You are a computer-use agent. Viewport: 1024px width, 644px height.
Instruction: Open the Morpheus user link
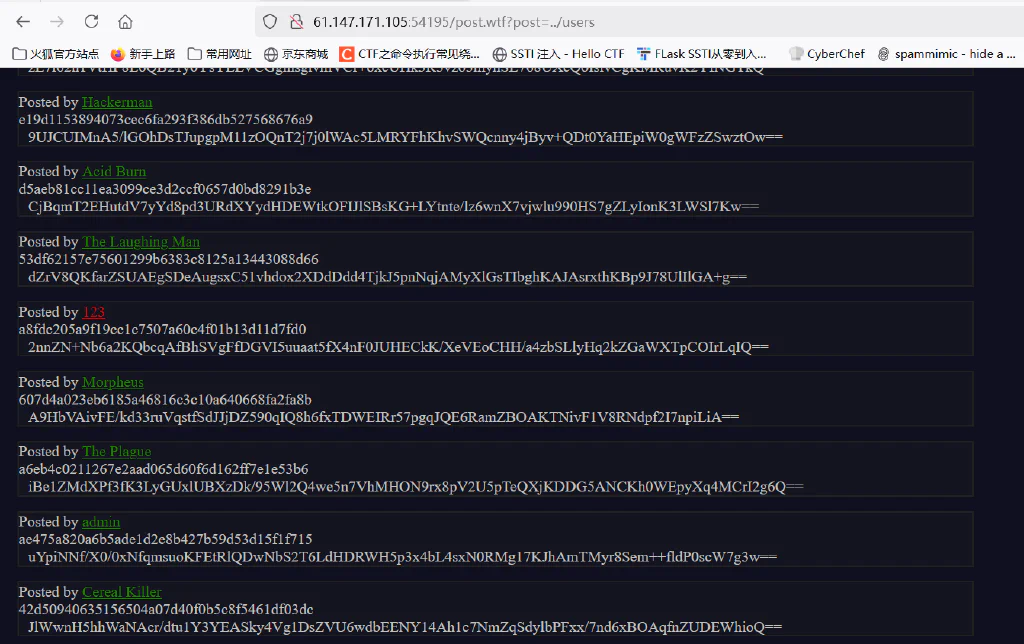click(x=113, y=382)
